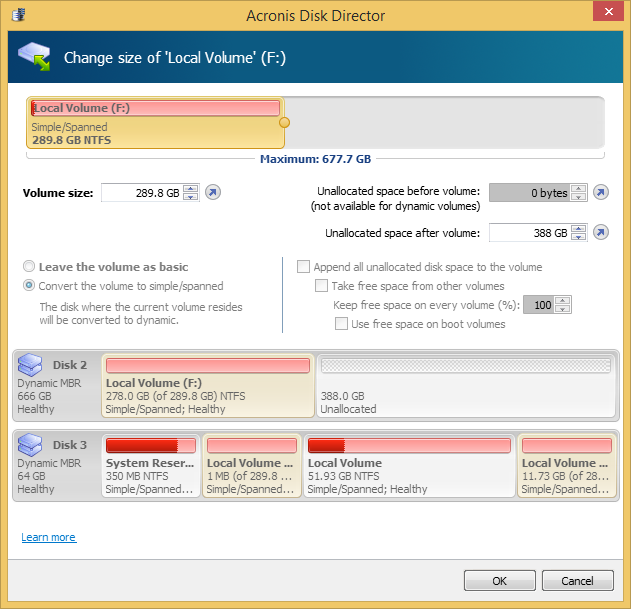Close the Acronis Disk Director window
The width and height of the screenshot is (631, 609).
pos(608,11)
